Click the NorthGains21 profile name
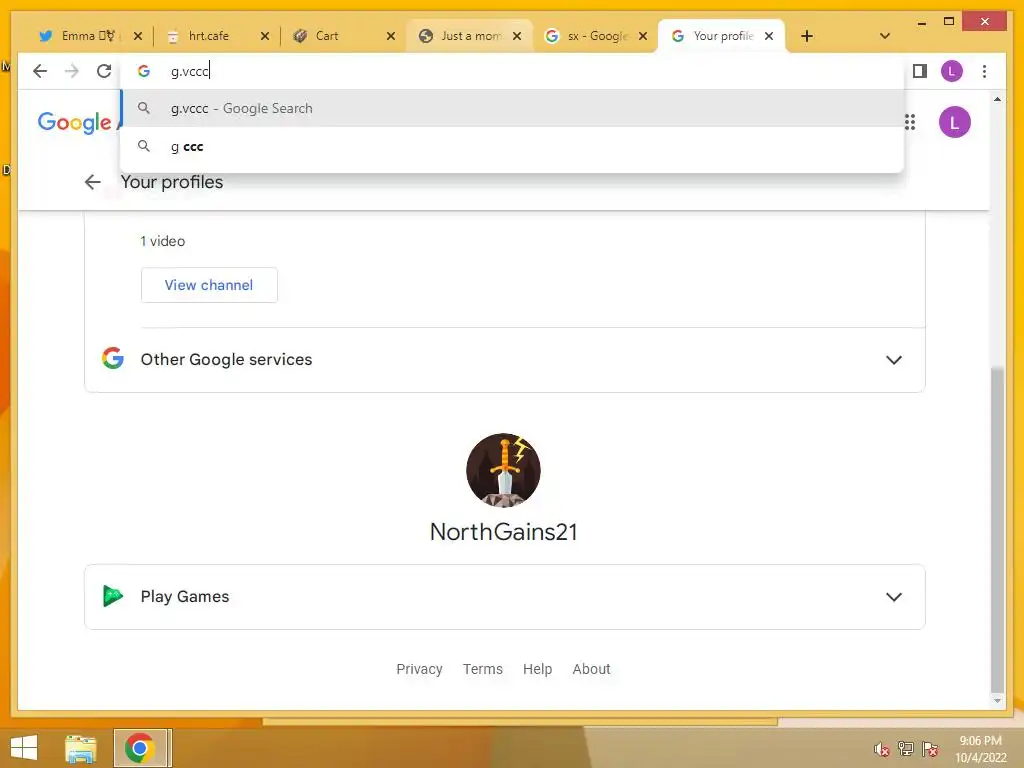Screen dimensions: 1024x768 pyautogui.click(x=504, y=532)
